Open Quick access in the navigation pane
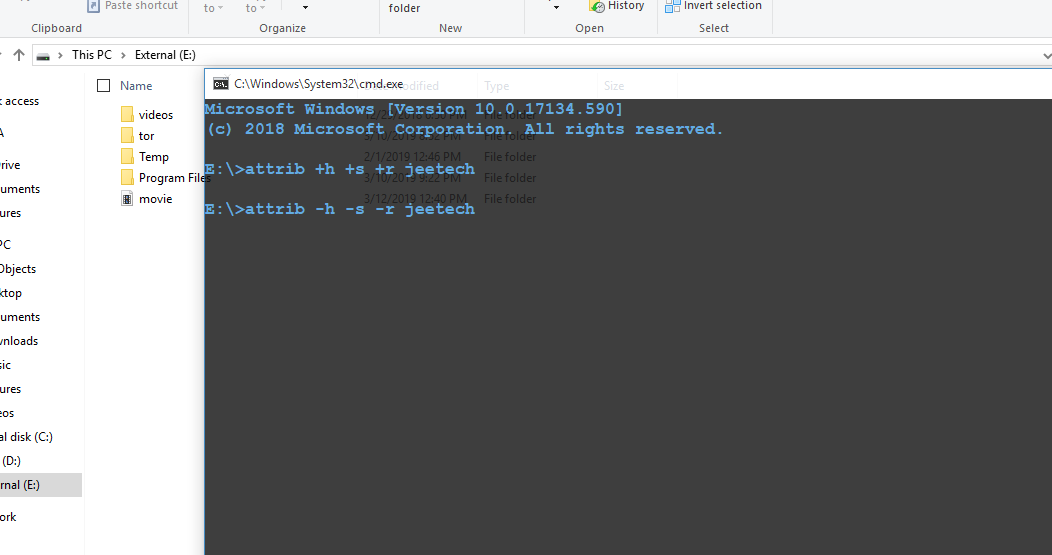1052x555 pixels. coord(20,101)
